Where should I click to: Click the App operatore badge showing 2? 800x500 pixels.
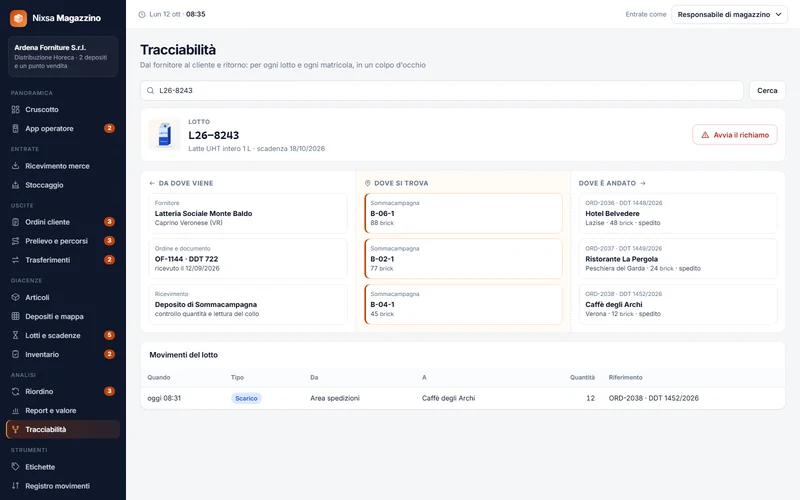[x=109, y=128]
